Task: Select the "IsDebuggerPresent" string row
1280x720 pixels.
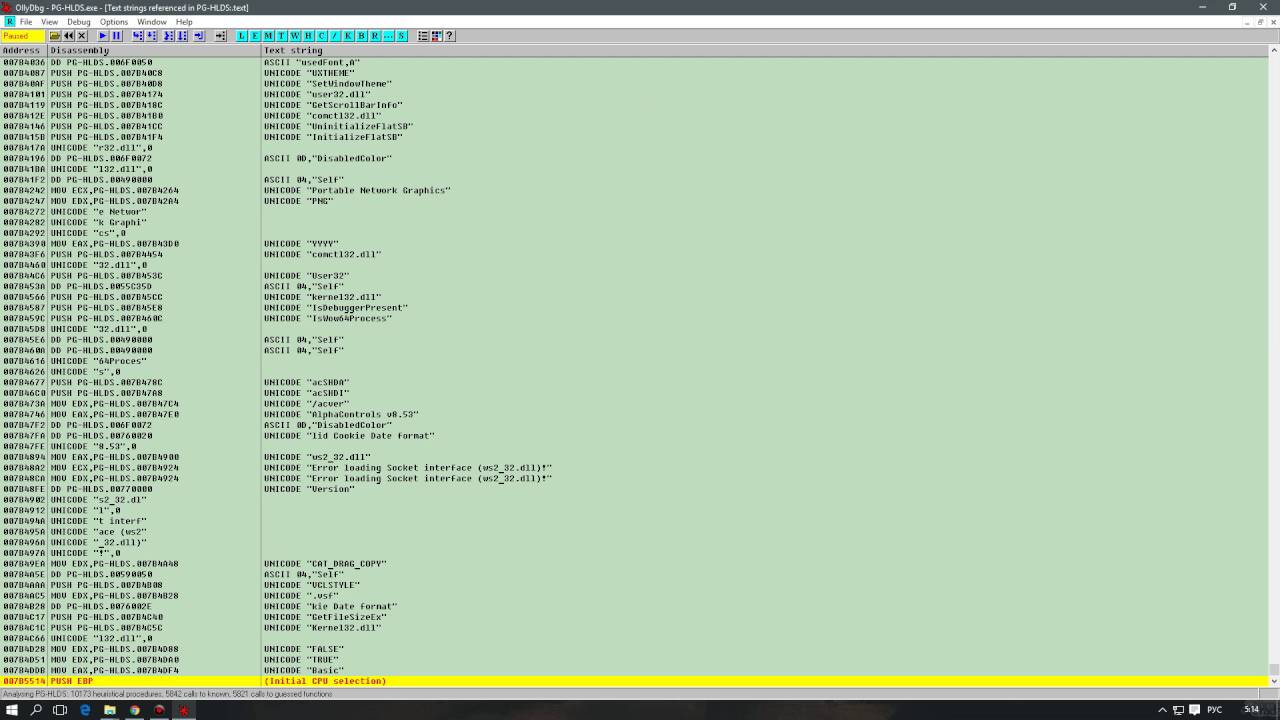Action: click(x=634, y=308)
